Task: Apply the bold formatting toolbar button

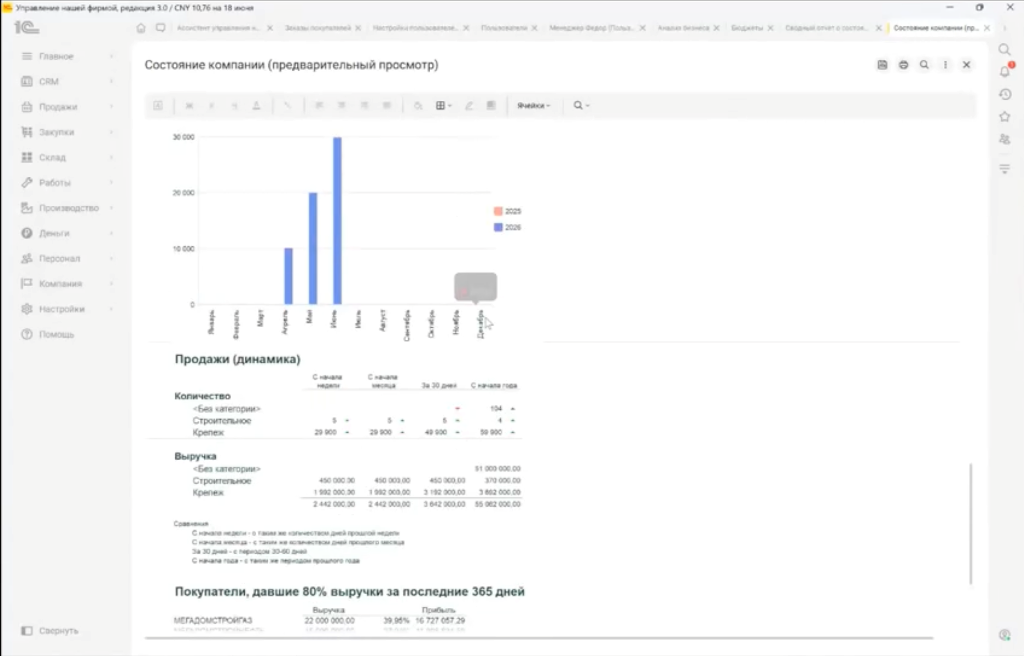Action: point(189,105)
